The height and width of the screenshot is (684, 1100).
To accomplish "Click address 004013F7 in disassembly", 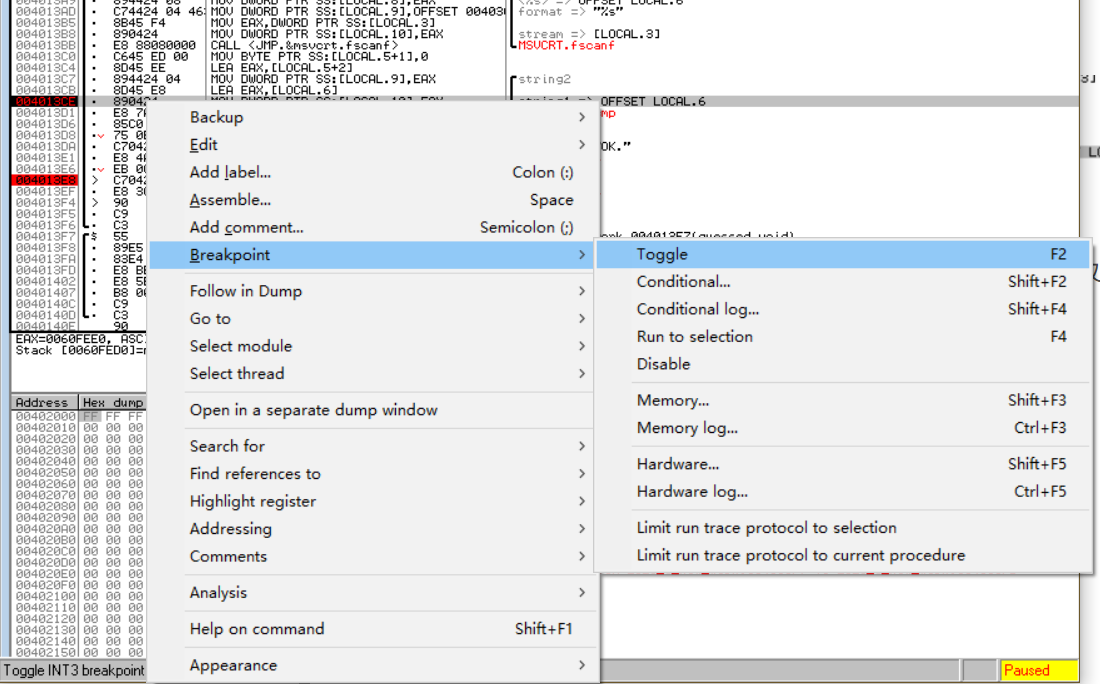I will click(x=45, y=236).
